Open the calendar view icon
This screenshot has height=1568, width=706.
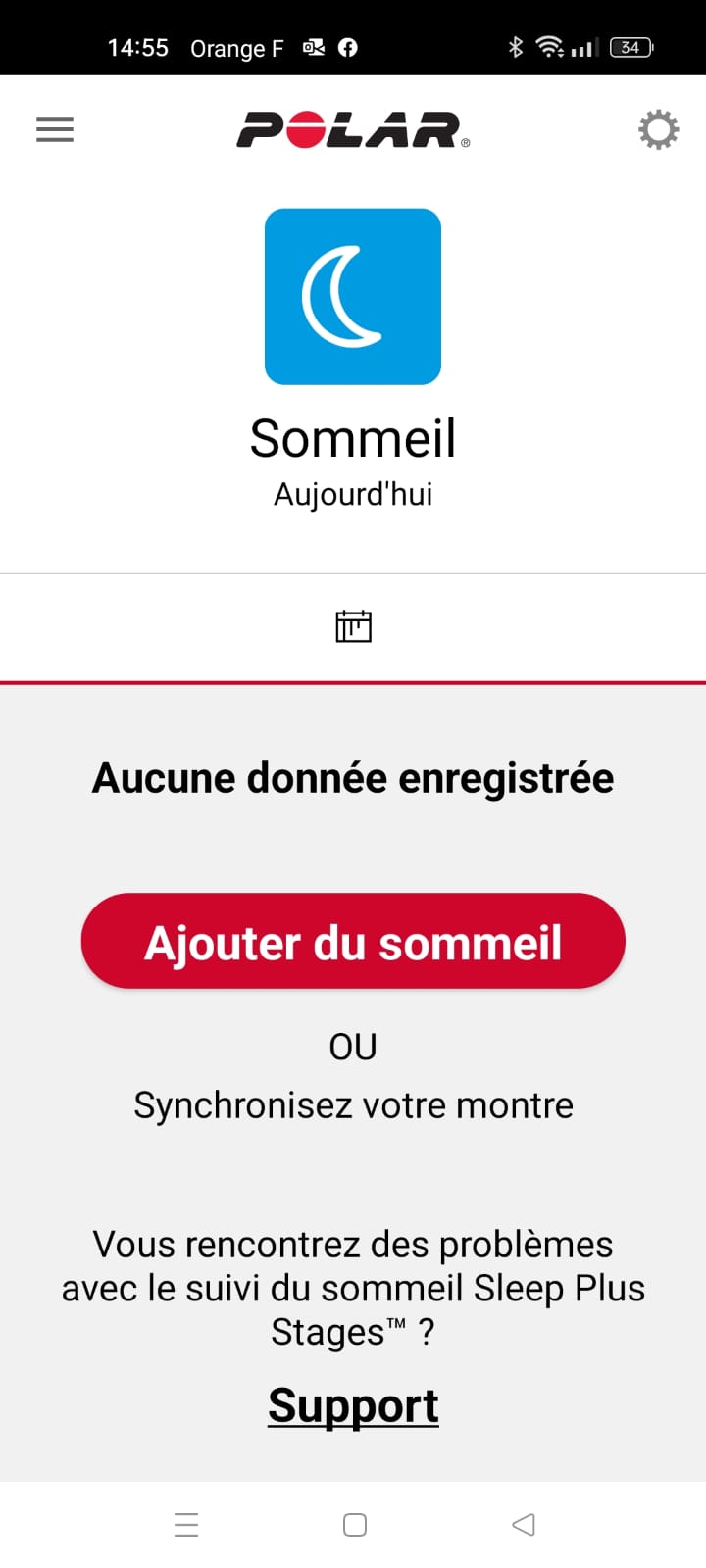coord(353,626)
